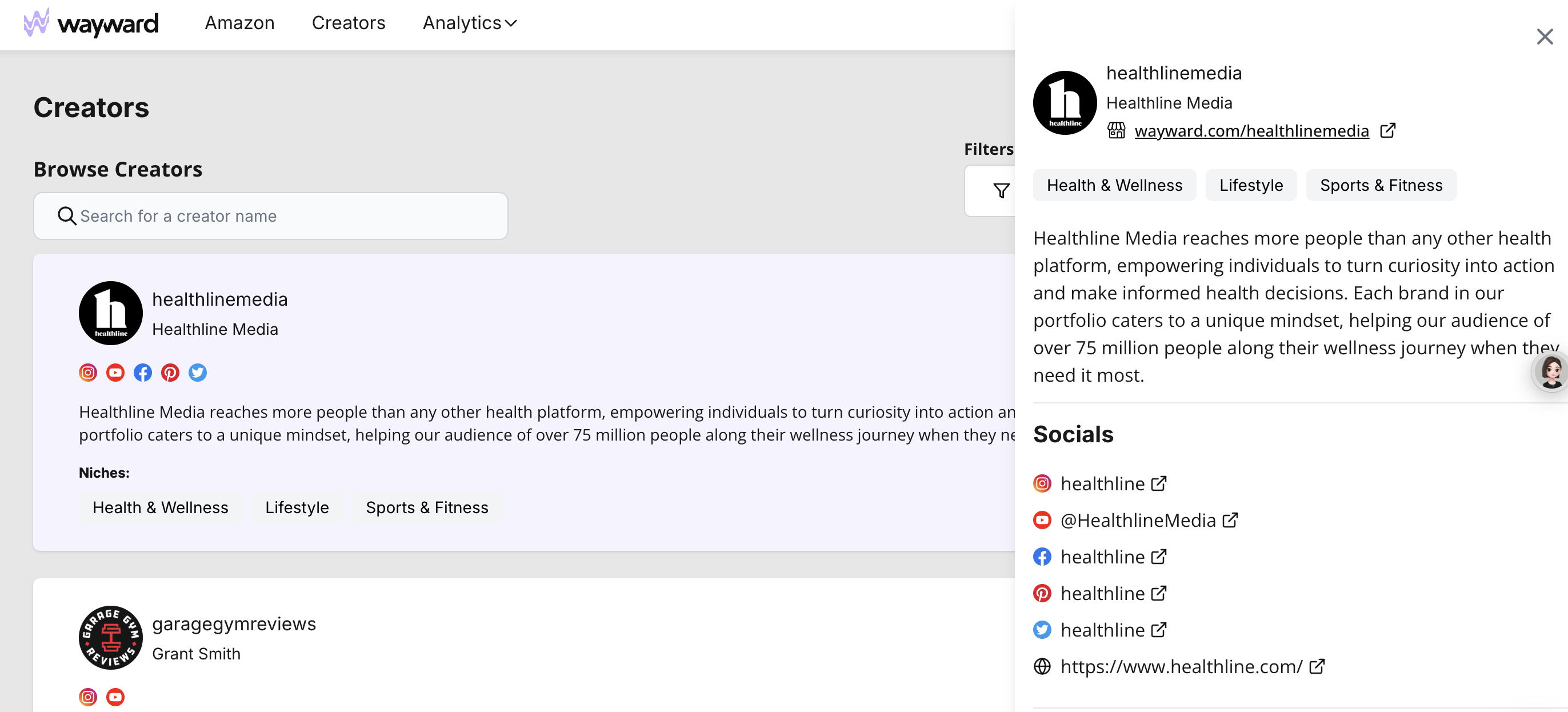The height and width of the screenshot is (712, 1568).
Task: Click healthlinemedia avatar in creator card
Action: [111, 313]
